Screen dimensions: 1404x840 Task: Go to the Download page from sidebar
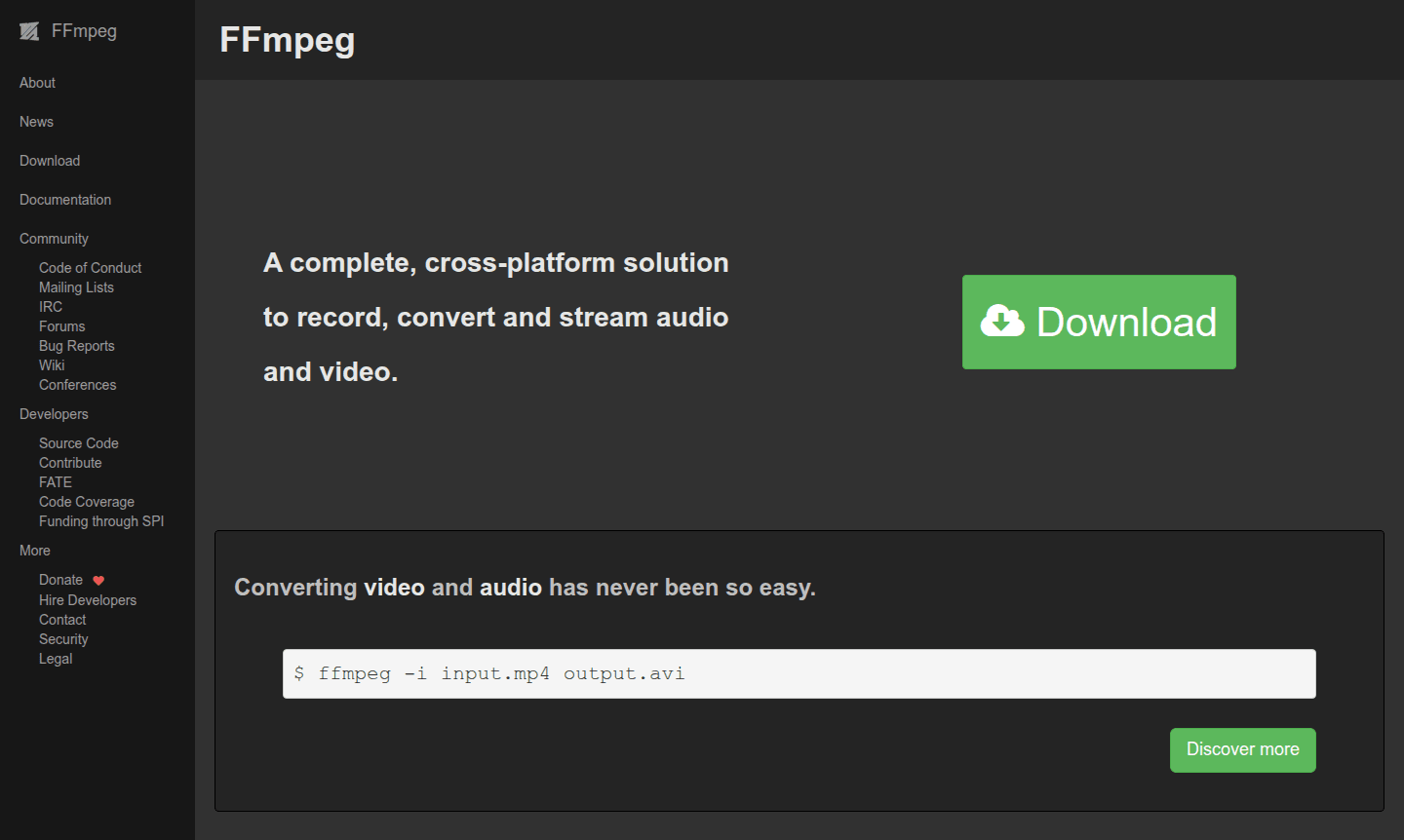[x=49, y=161]
